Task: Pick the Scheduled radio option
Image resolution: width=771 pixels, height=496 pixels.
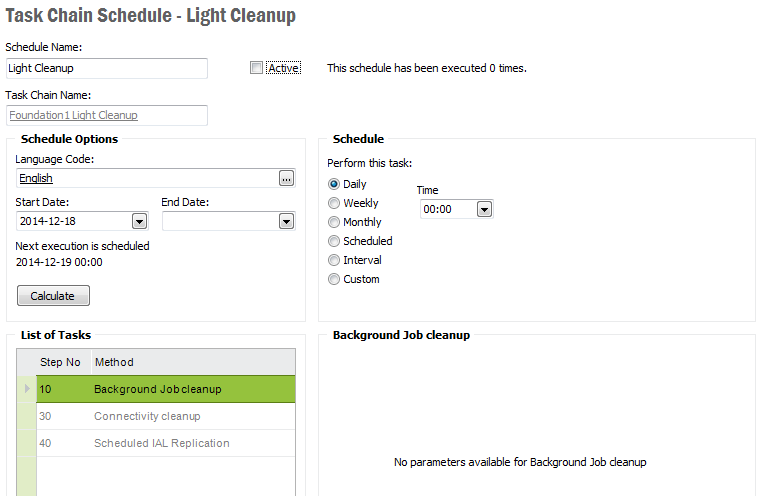Action: tap(334, 241)
